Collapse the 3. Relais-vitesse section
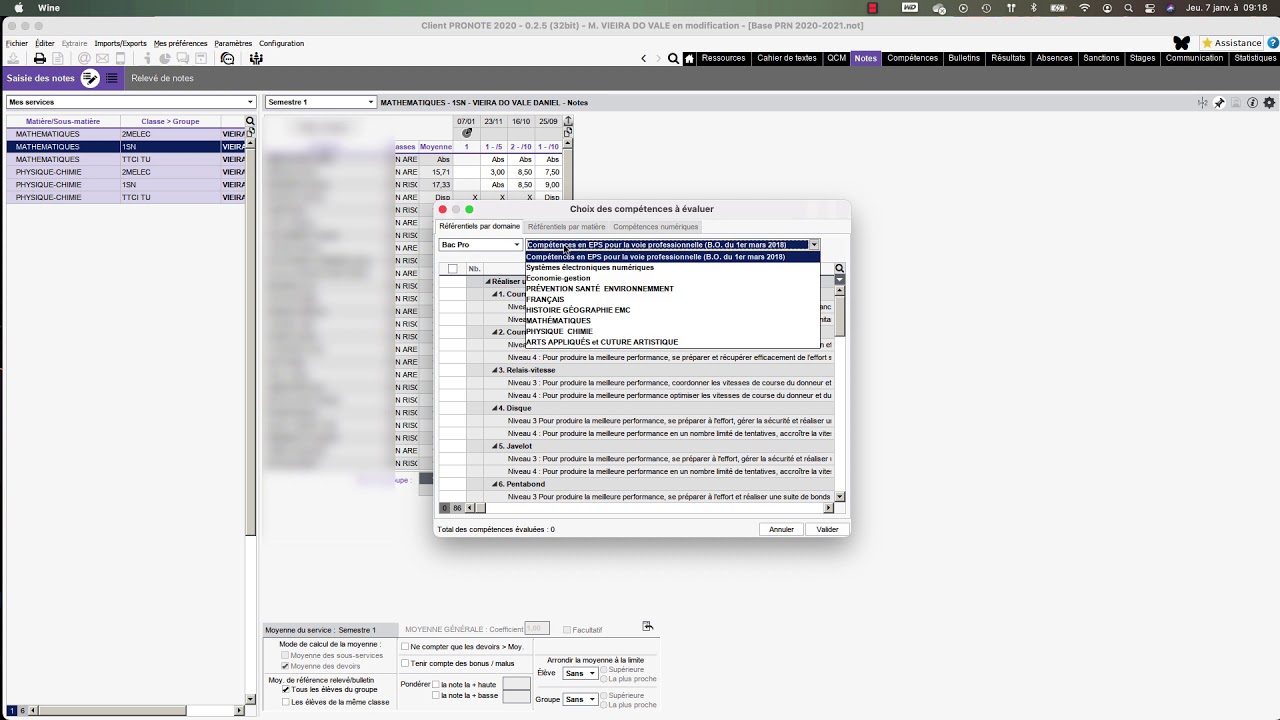1280x720 pixels. tap(495, 370)
